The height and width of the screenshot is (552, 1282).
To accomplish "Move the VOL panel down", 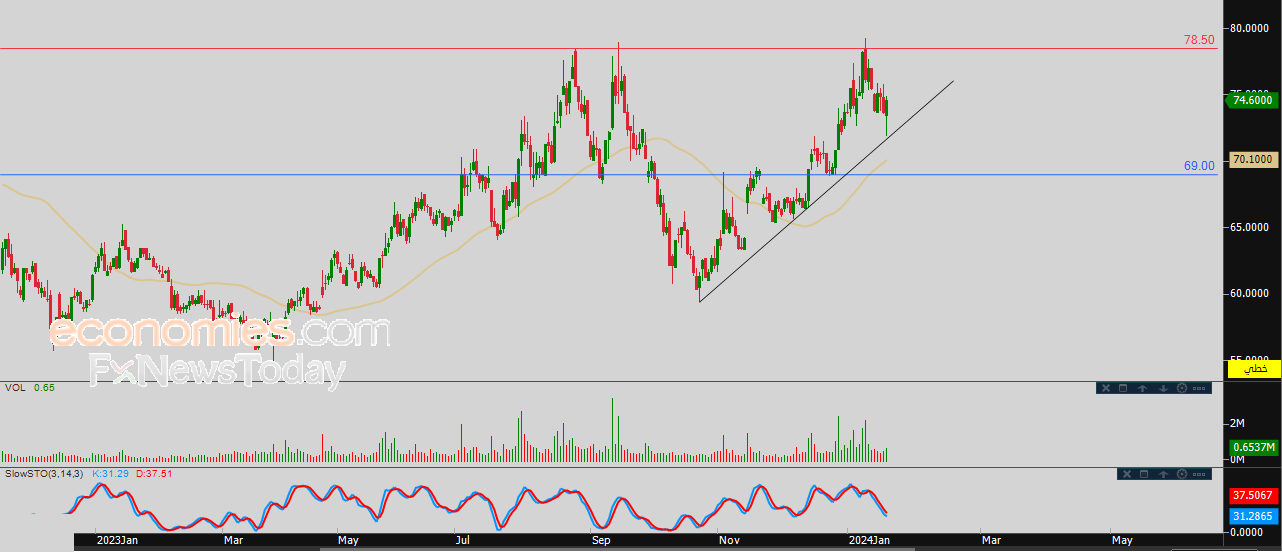I will click(x=1163, y=388).
